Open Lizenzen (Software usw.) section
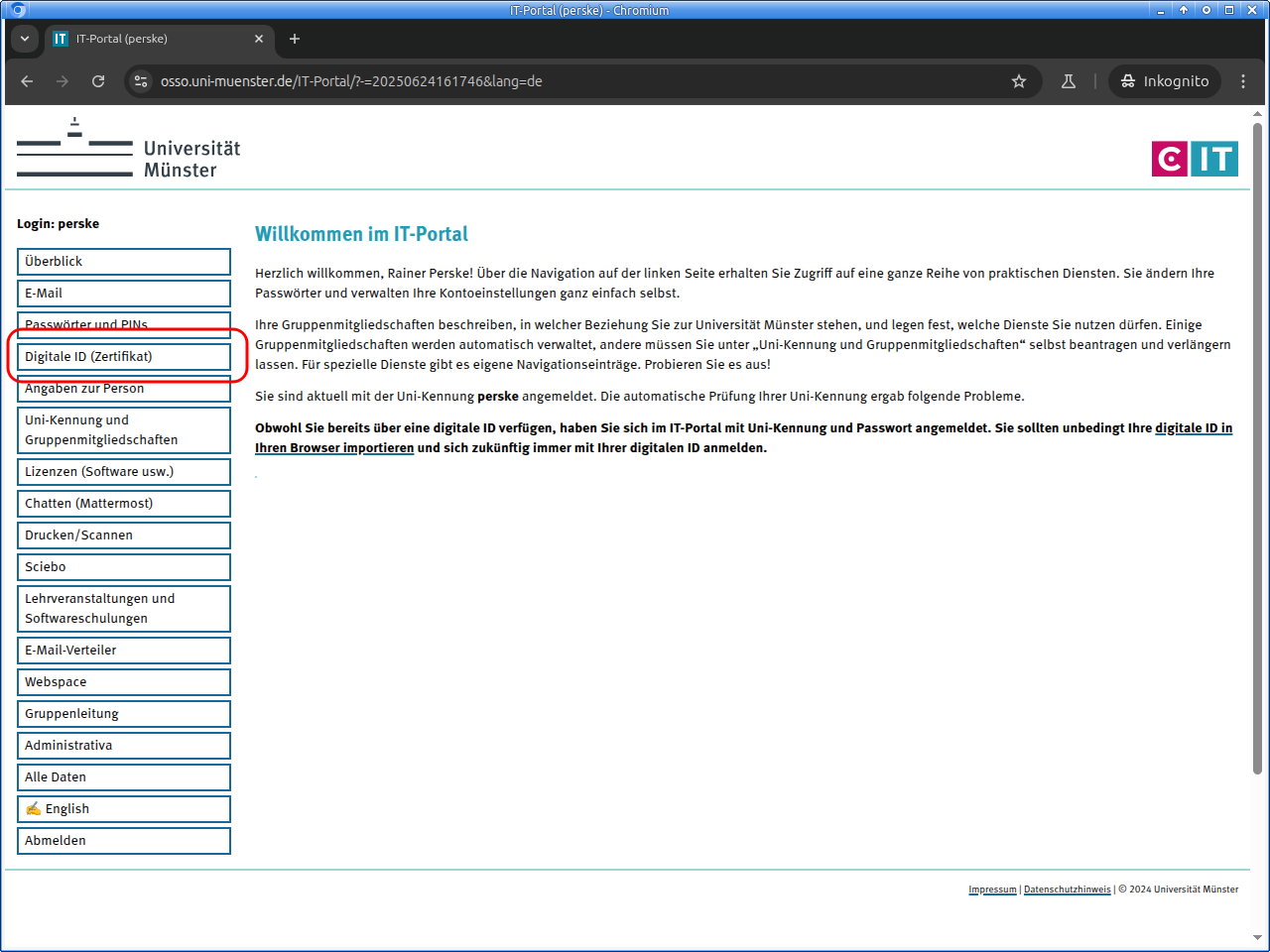The height and width of the screenshot is (952, 1270). (x=123, y=472)
